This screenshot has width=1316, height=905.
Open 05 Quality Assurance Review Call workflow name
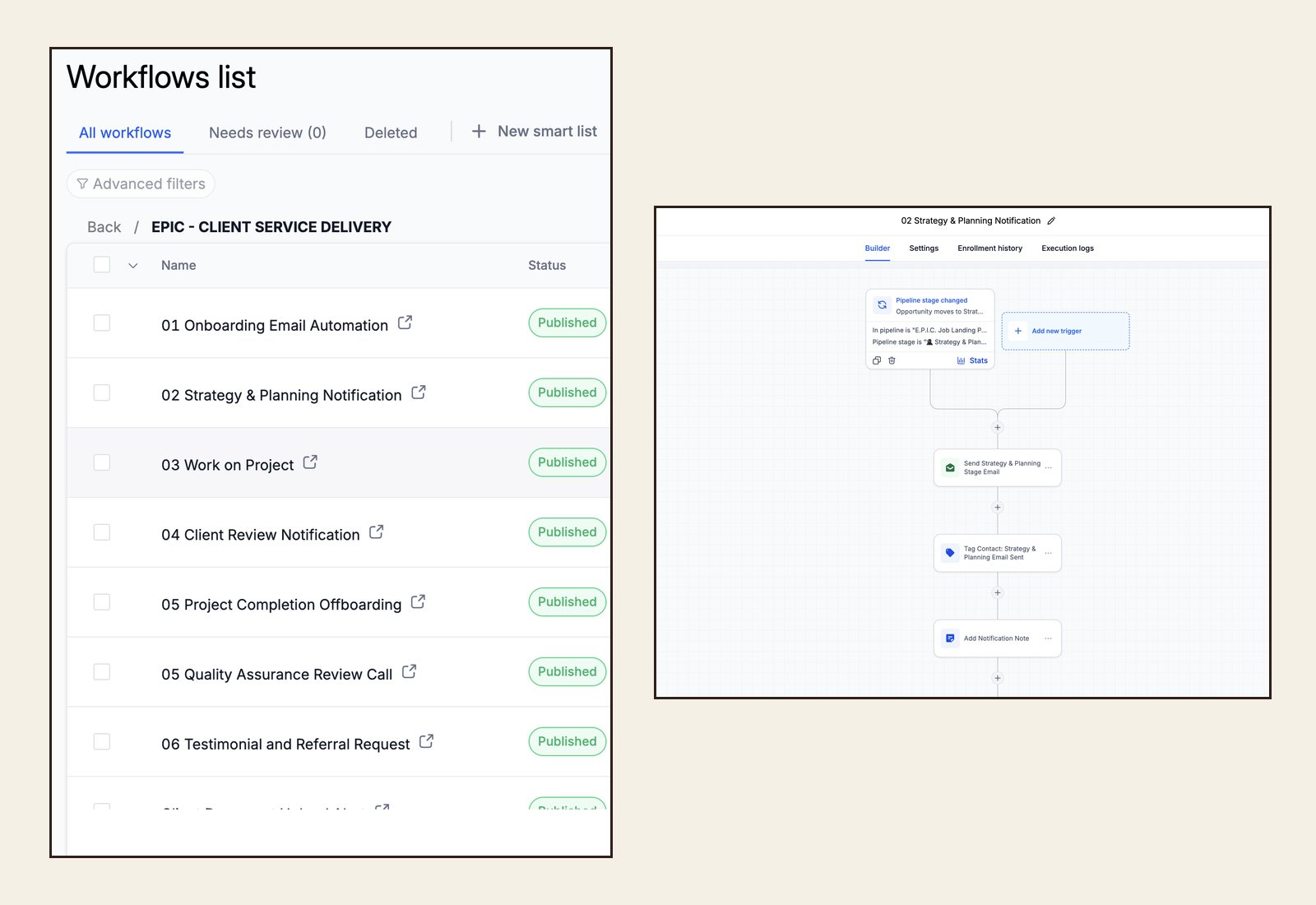coord(277,675)
